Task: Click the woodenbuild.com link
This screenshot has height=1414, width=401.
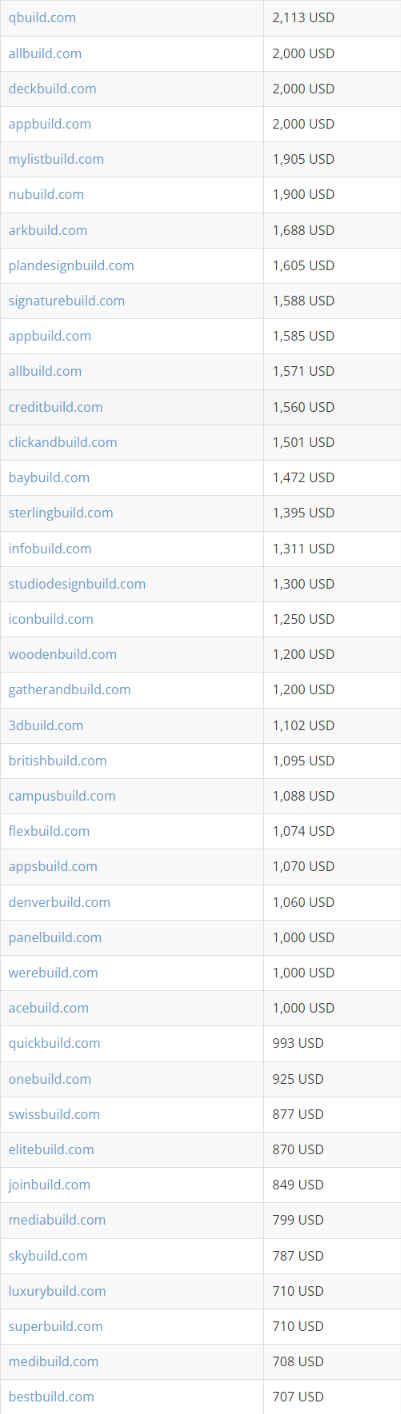Action: coord(62,654)
